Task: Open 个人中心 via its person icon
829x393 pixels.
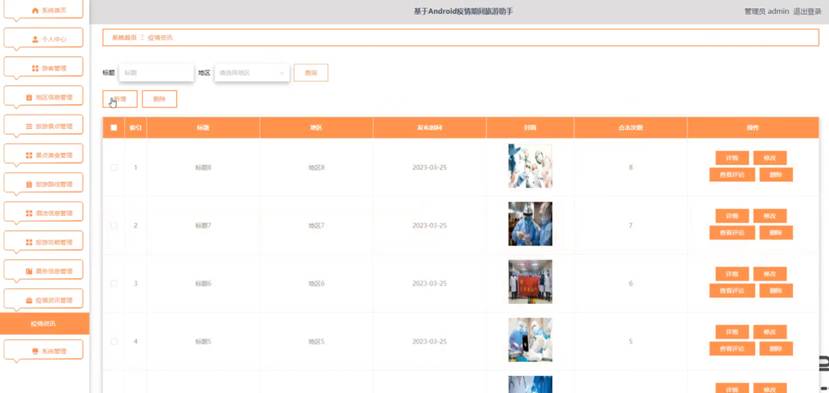Action: pyautogui.click(x=35, y=39)
